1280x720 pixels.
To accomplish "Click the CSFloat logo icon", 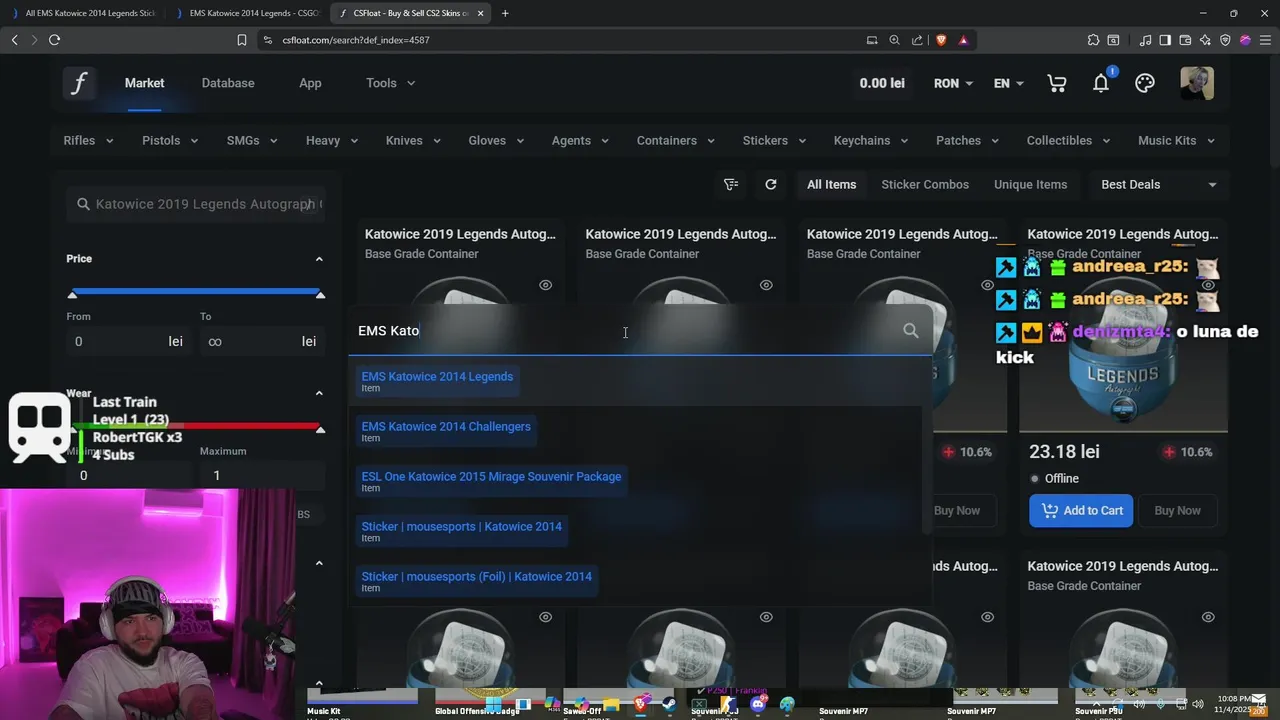I will (x=78, y=83).
